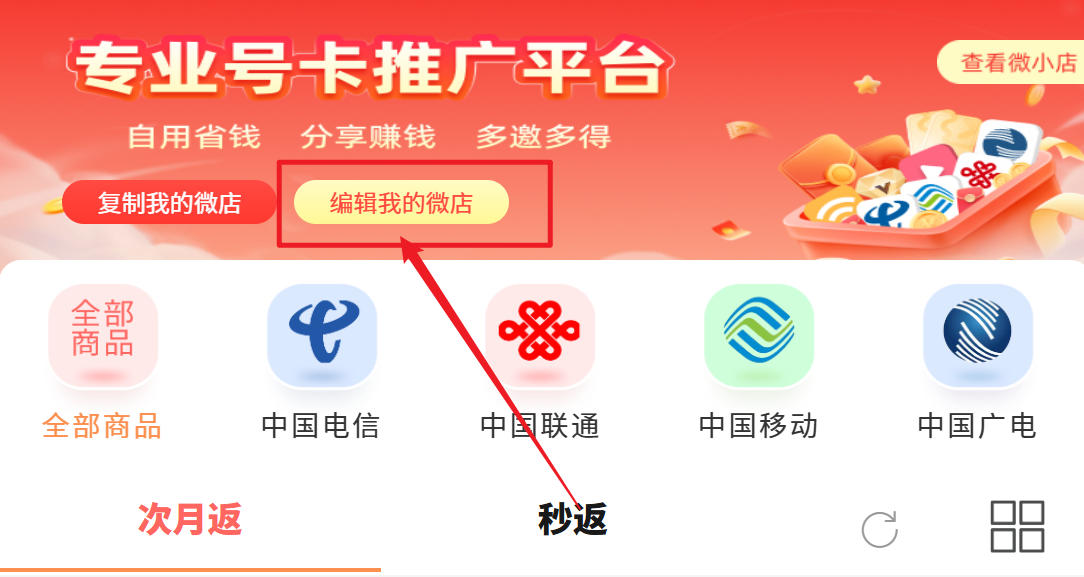Tap the orange 全部商品 text label
1084x577 pixels.
[x=102, y=426]
